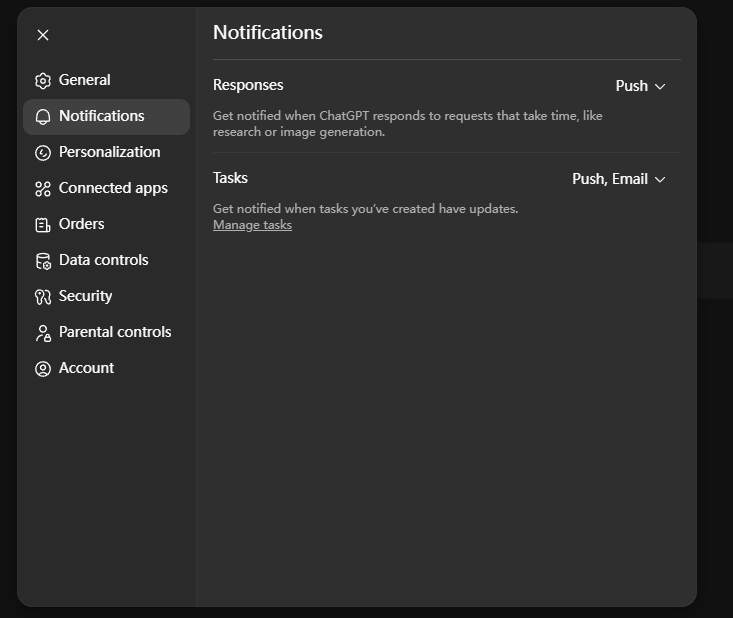Switch to the 'General' settings text label
The image size is (733, 618).
[x=85, y=80]
